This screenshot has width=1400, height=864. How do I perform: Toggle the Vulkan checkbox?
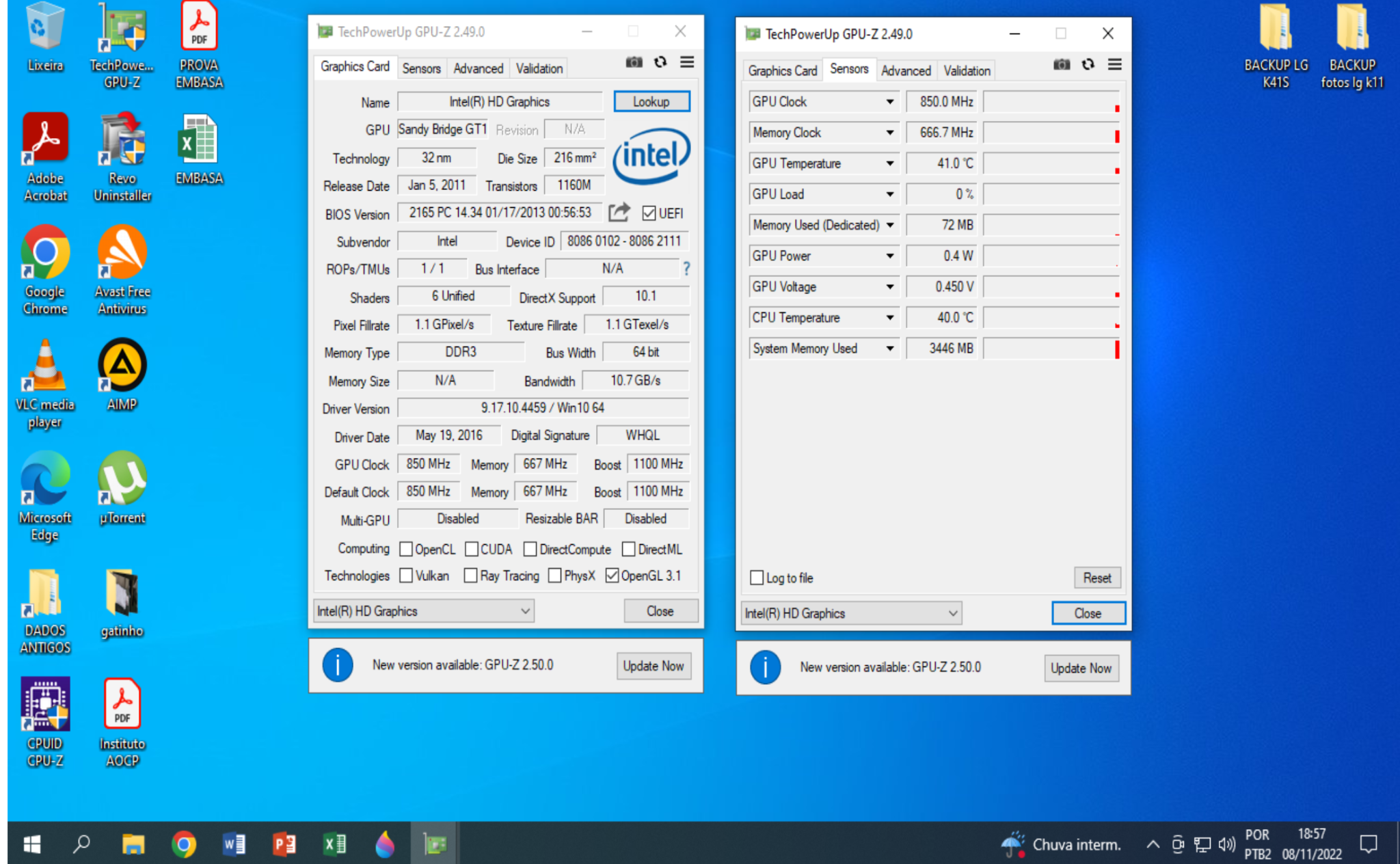(406, 576)
